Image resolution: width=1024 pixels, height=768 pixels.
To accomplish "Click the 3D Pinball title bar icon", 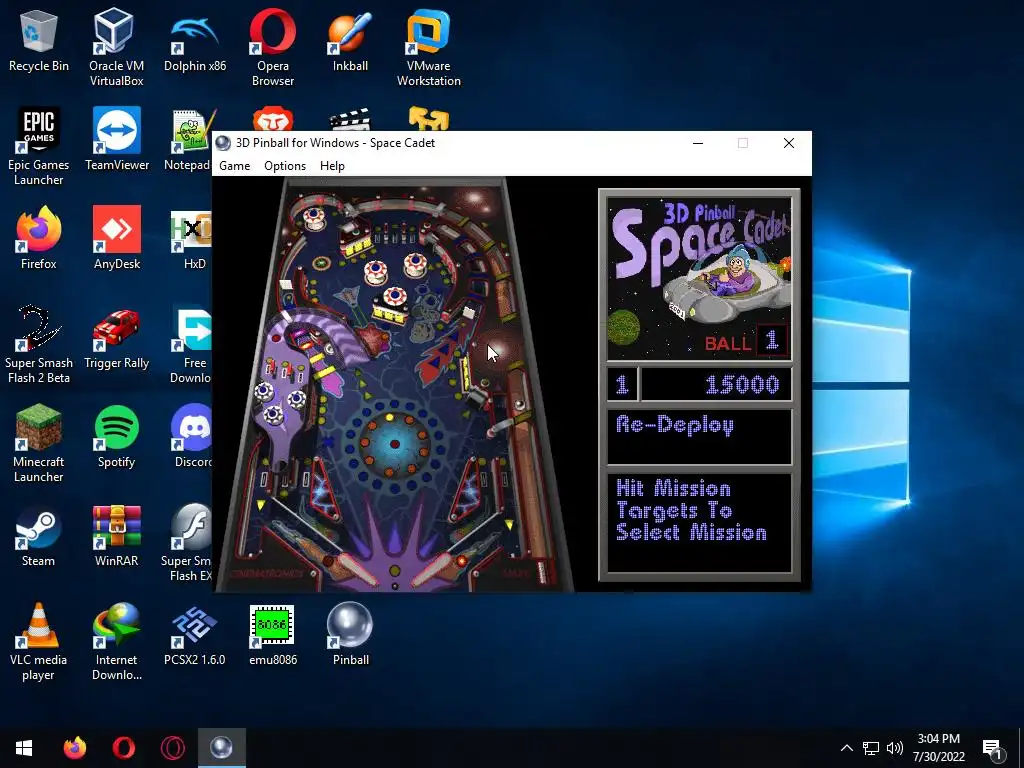I will pyautogui.click(x=223, y=143).
